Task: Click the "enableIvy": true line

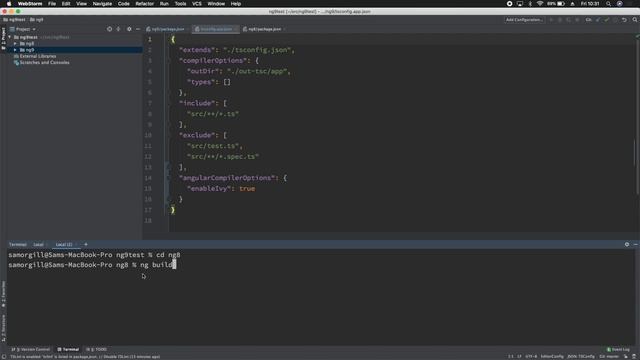Action: pyautogui.click(x=221, y=189)
